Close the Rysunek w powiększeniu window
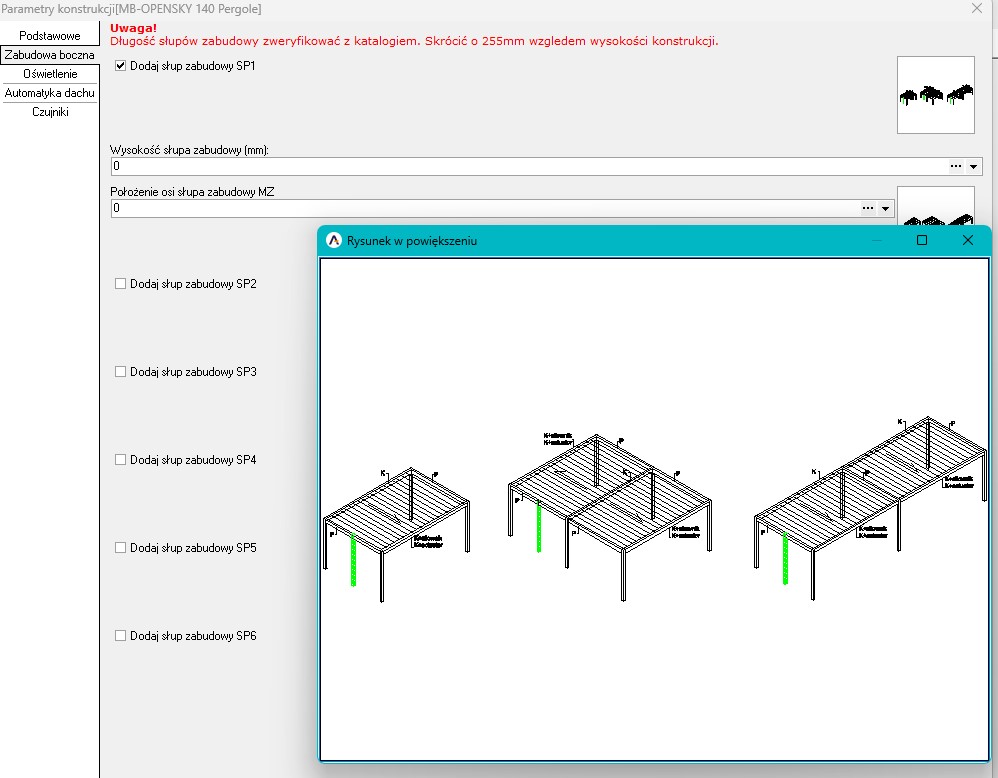Image resolution: width=998 pixels, height=778 pixels. pyautogui.click(x=967, y=240)
